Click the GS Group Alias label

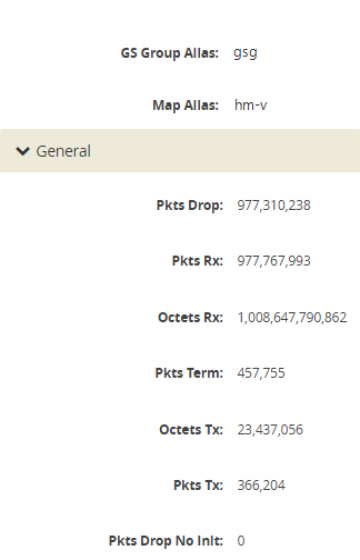(169, 53)
